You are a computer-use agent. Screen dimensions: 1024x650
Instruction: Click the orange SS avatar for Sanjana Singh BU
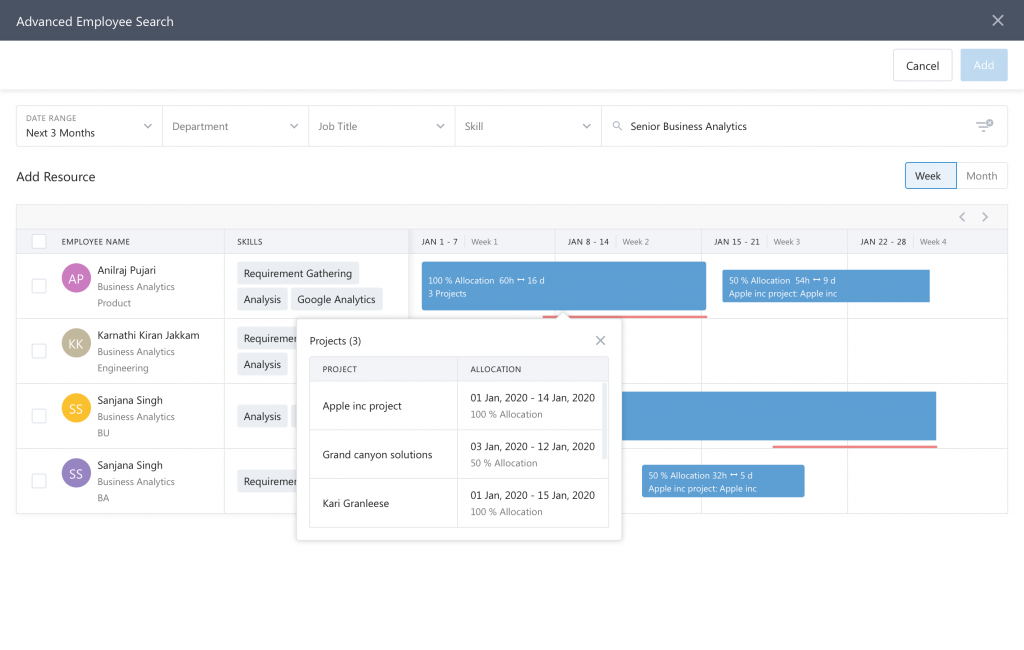pyautogui.click(x=76, y=408)
